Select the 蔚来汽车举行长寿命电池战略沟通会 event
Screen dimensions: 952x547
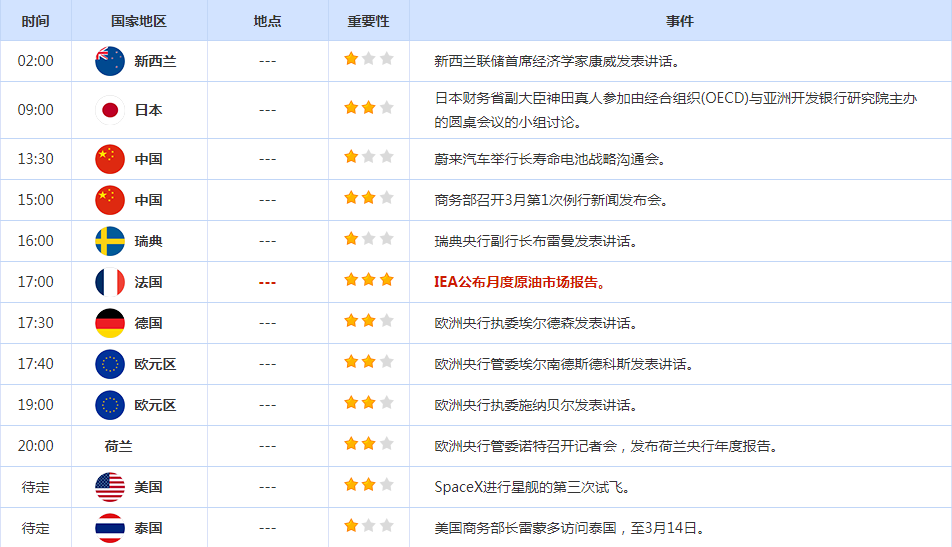click(x=551, y=159)
